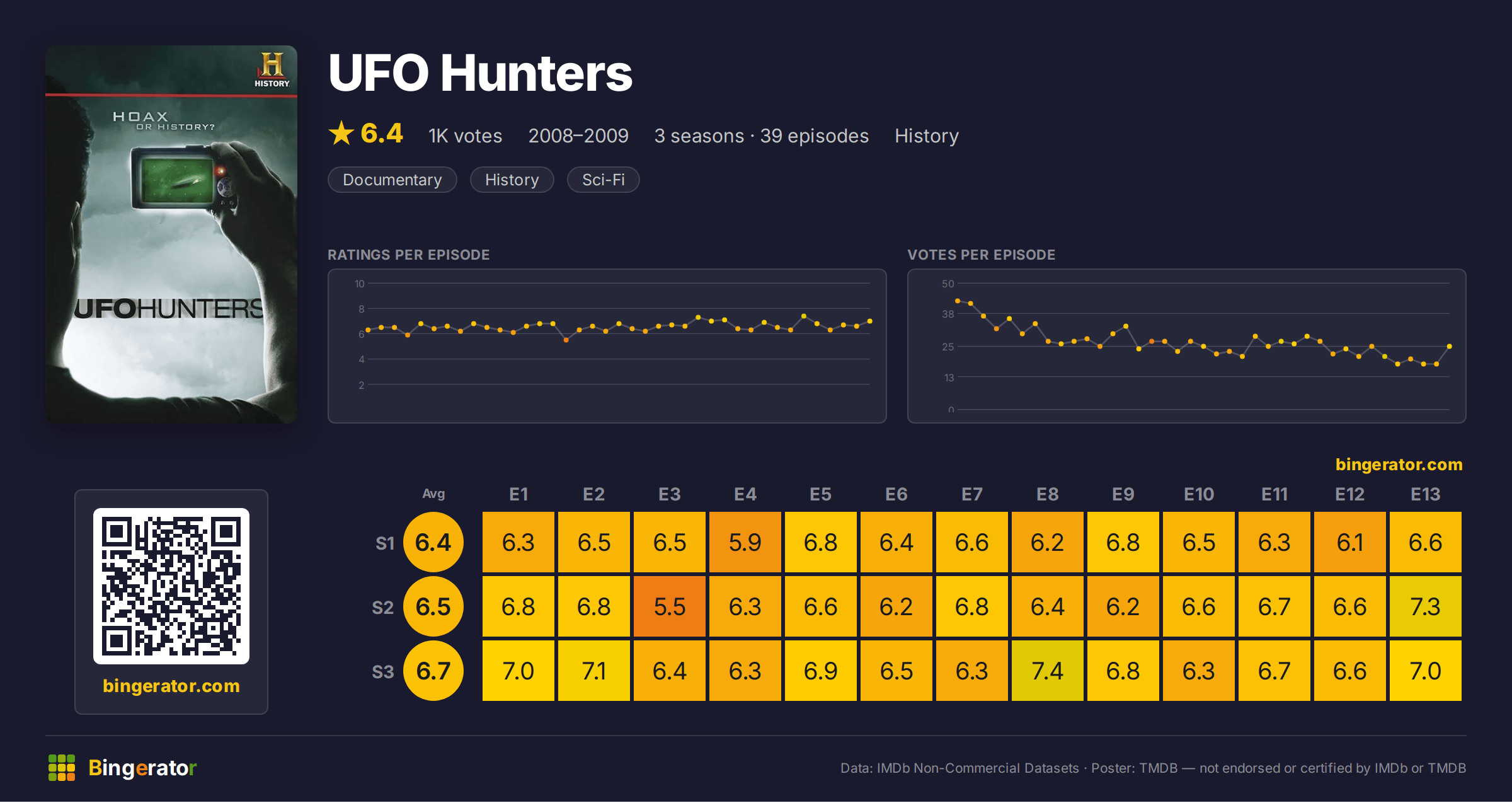1512x803 pixels.
Task: Select the Sci-Fi genre tag
Action: click(604, 180)
